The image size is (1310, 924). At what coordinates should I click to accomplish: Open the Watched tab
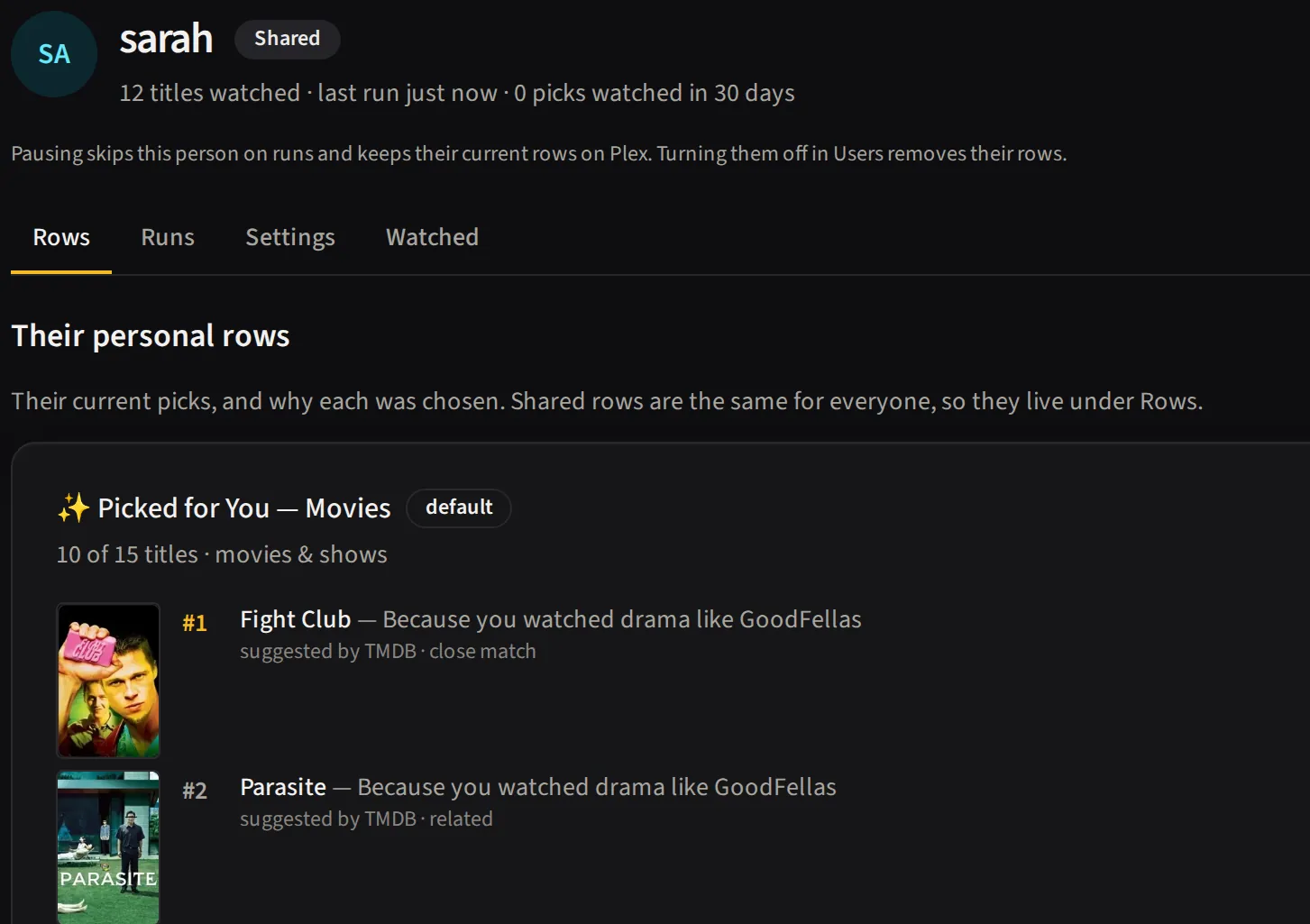(x=432, y=237)
